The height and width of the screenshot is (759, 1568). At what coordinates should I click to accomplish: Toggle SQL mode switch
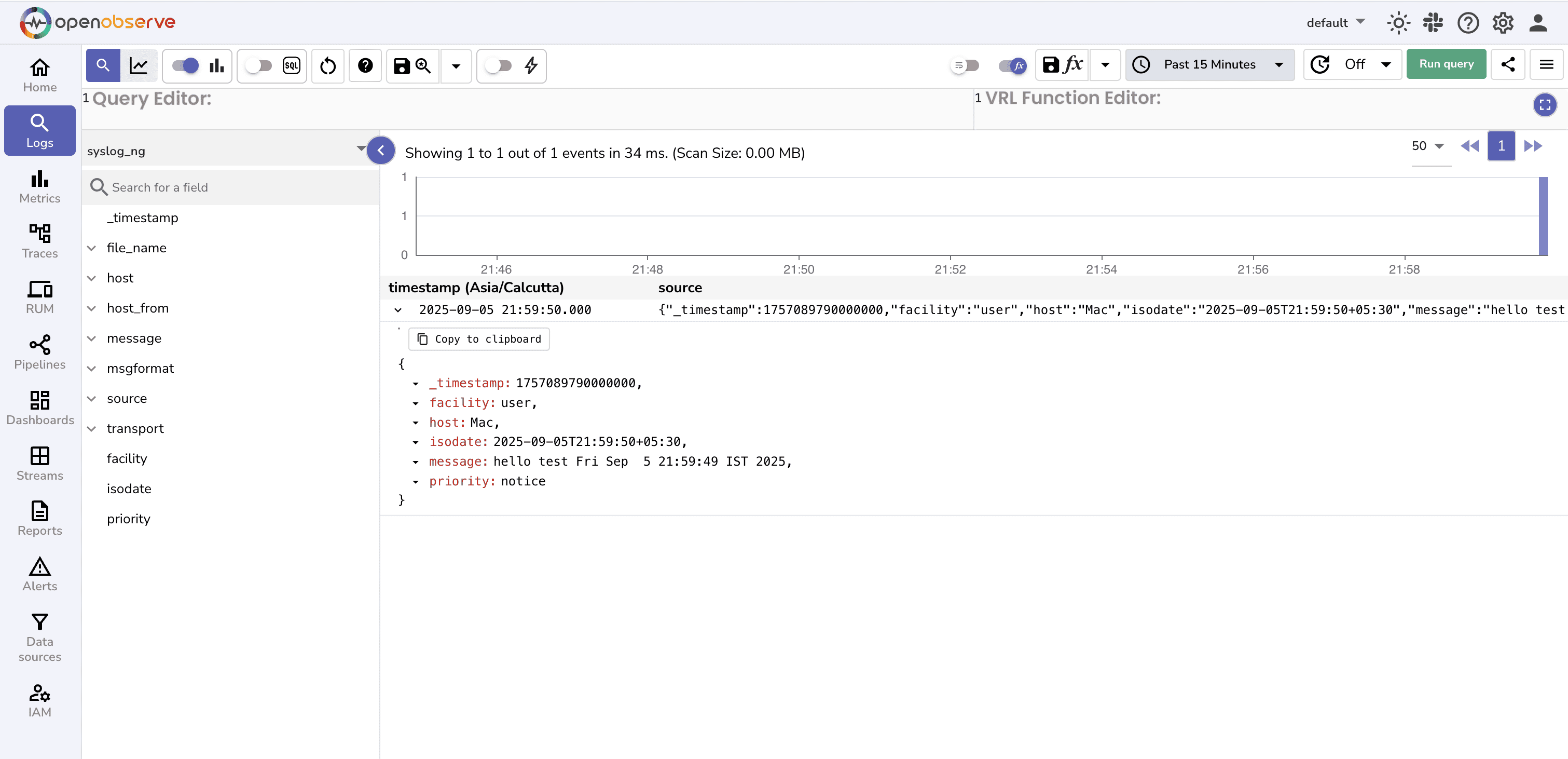(x=259, y=65)
